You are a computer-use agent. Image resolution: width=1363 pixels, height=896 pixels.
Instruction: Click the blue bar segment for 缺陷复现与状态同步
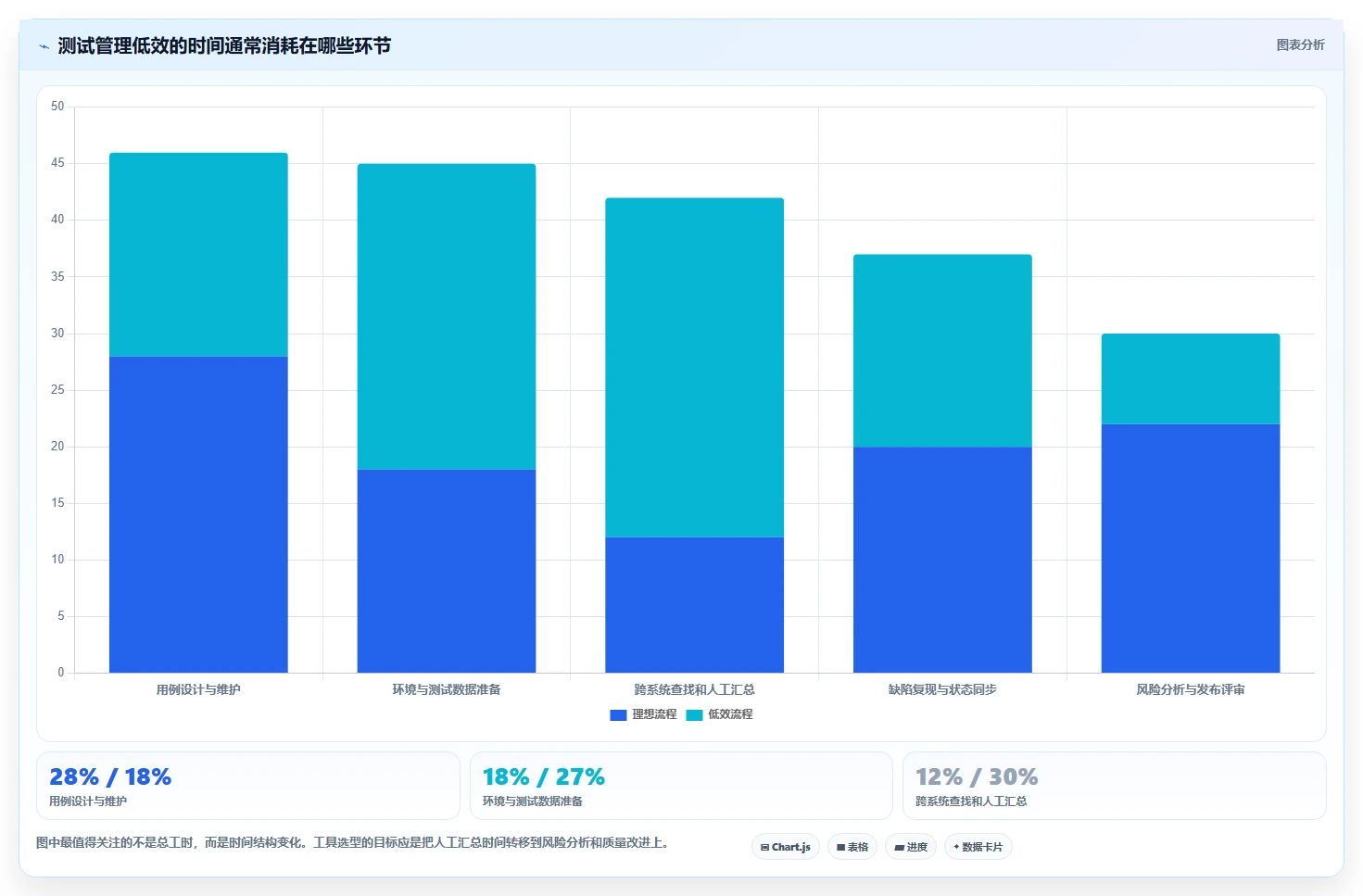[x=942, y=560]
